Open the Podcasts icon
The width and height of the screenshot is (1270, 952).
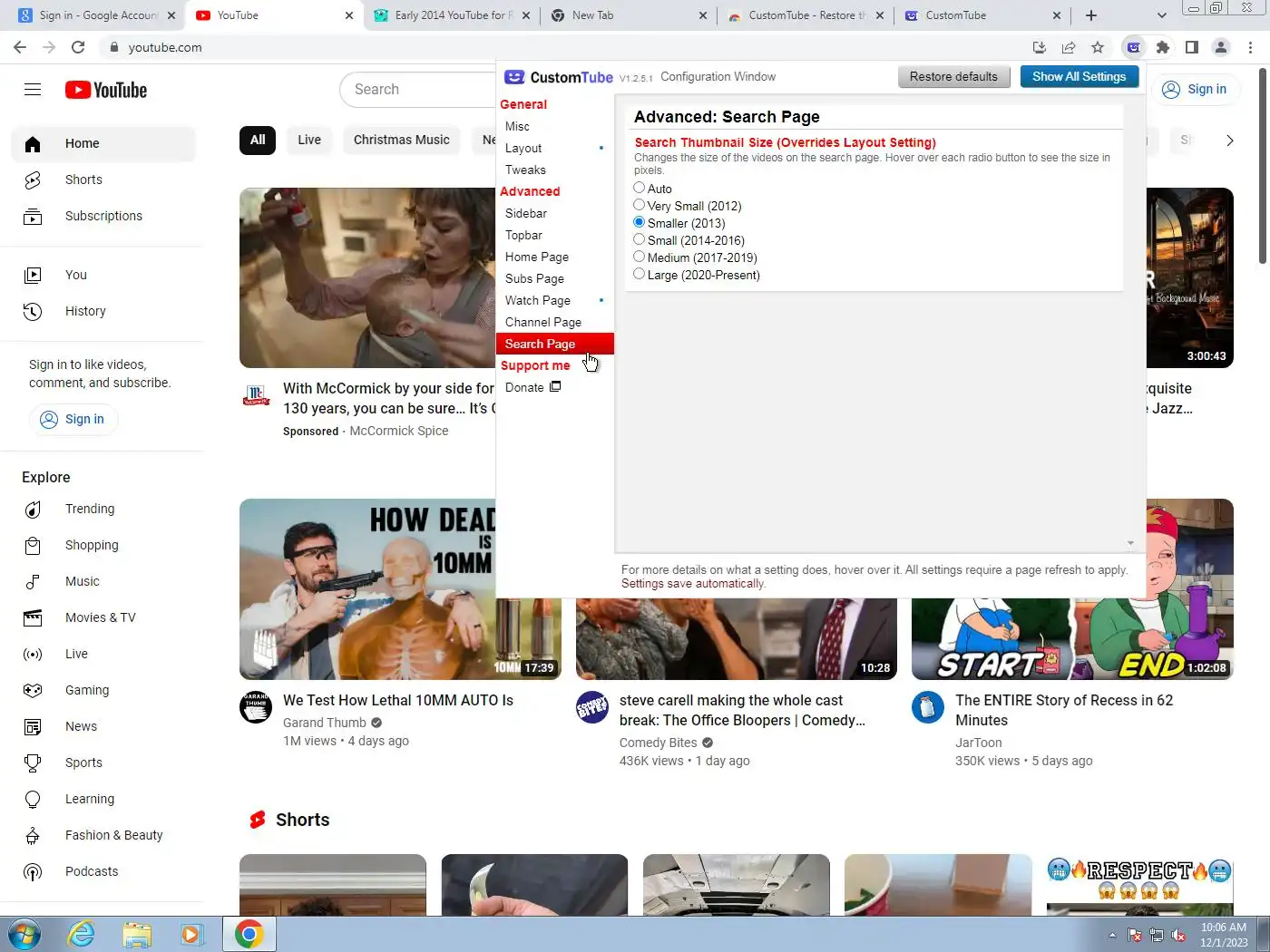(x=33, y=871)
